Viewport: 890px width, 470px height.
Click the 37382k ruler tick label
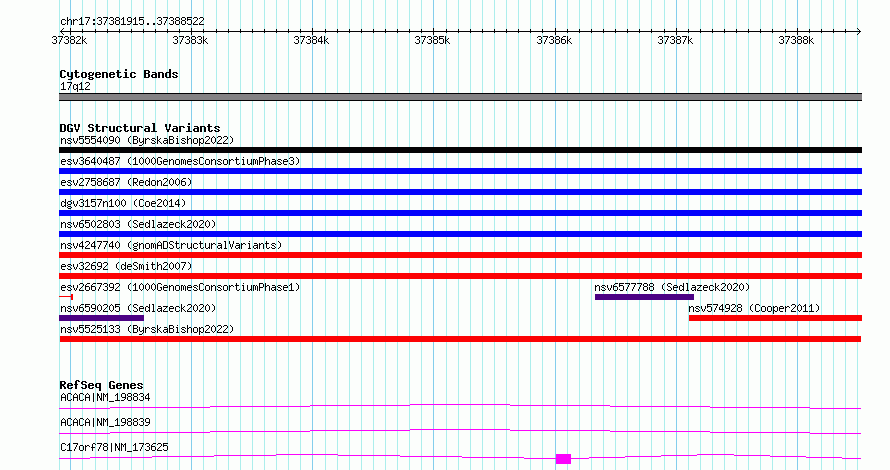click(x=69, y=40)
